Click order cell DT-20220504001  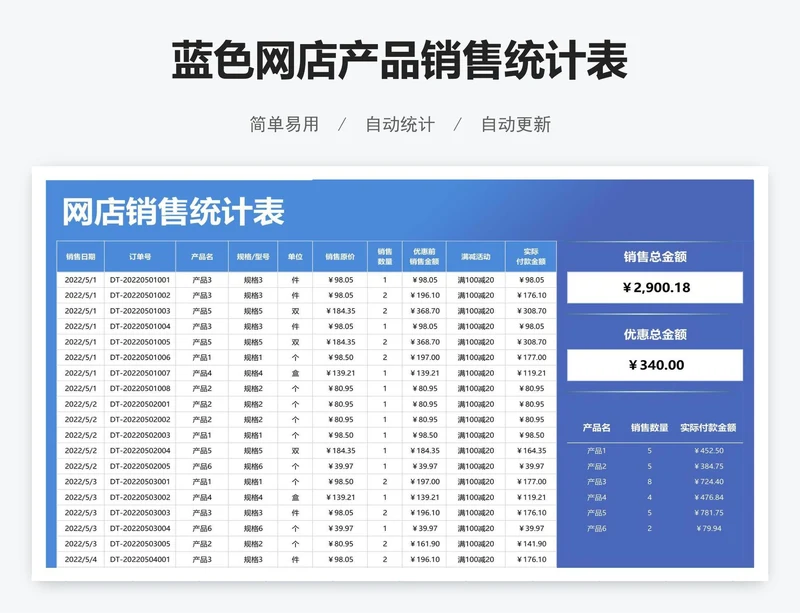click(x=140, y=559)
